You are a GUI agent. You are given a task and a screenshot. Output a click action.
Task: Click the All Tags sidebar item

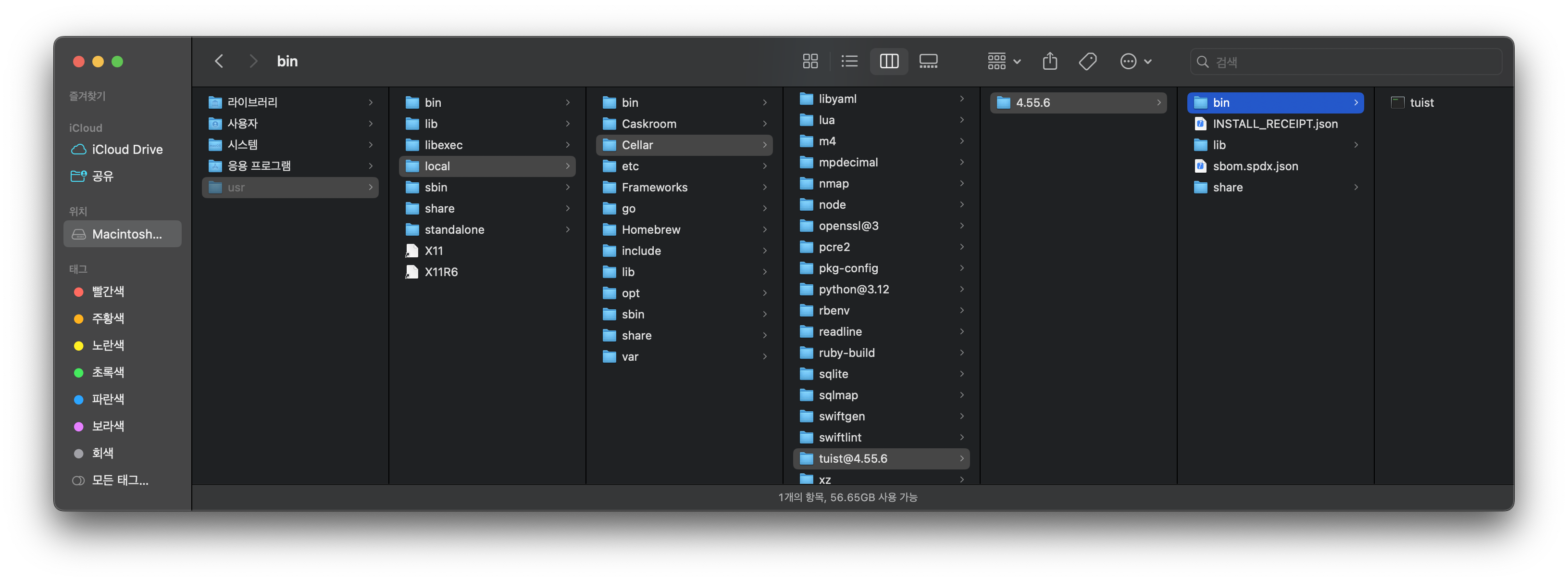click(x=120, y=481)
